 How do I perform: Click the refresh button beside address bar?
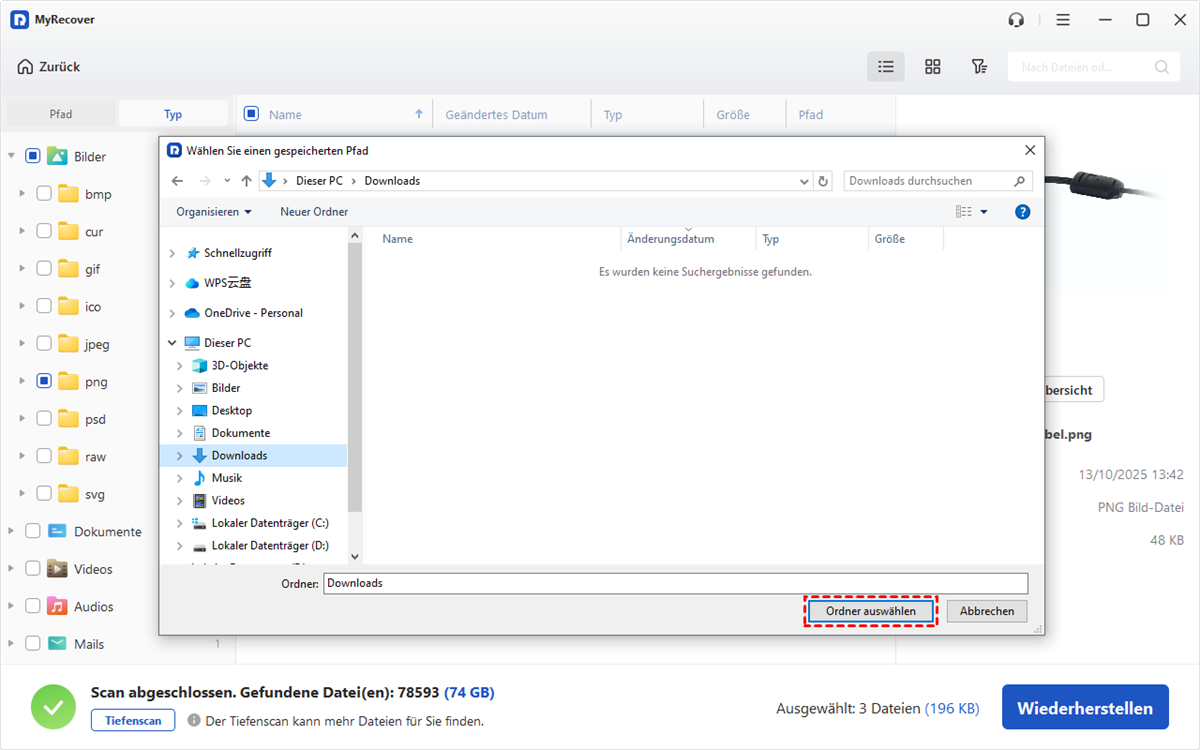pyautogui.click(x=823, y=181)
